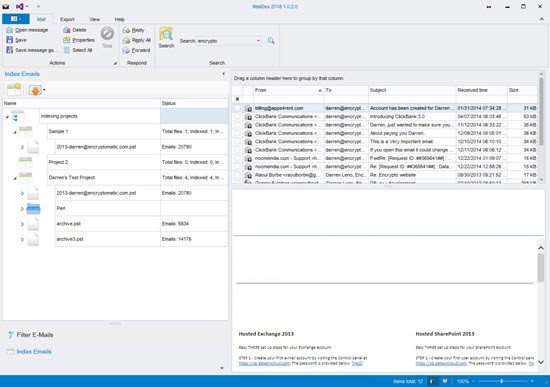Click the zoom out minus button
550x387 pixels.
click(474, 381)
